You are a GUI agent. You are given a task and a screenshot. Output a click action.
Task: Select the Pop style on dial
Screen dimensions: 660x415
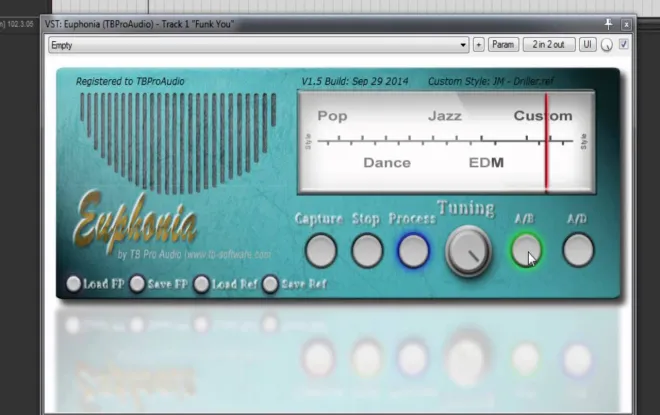tap(333, 116)
